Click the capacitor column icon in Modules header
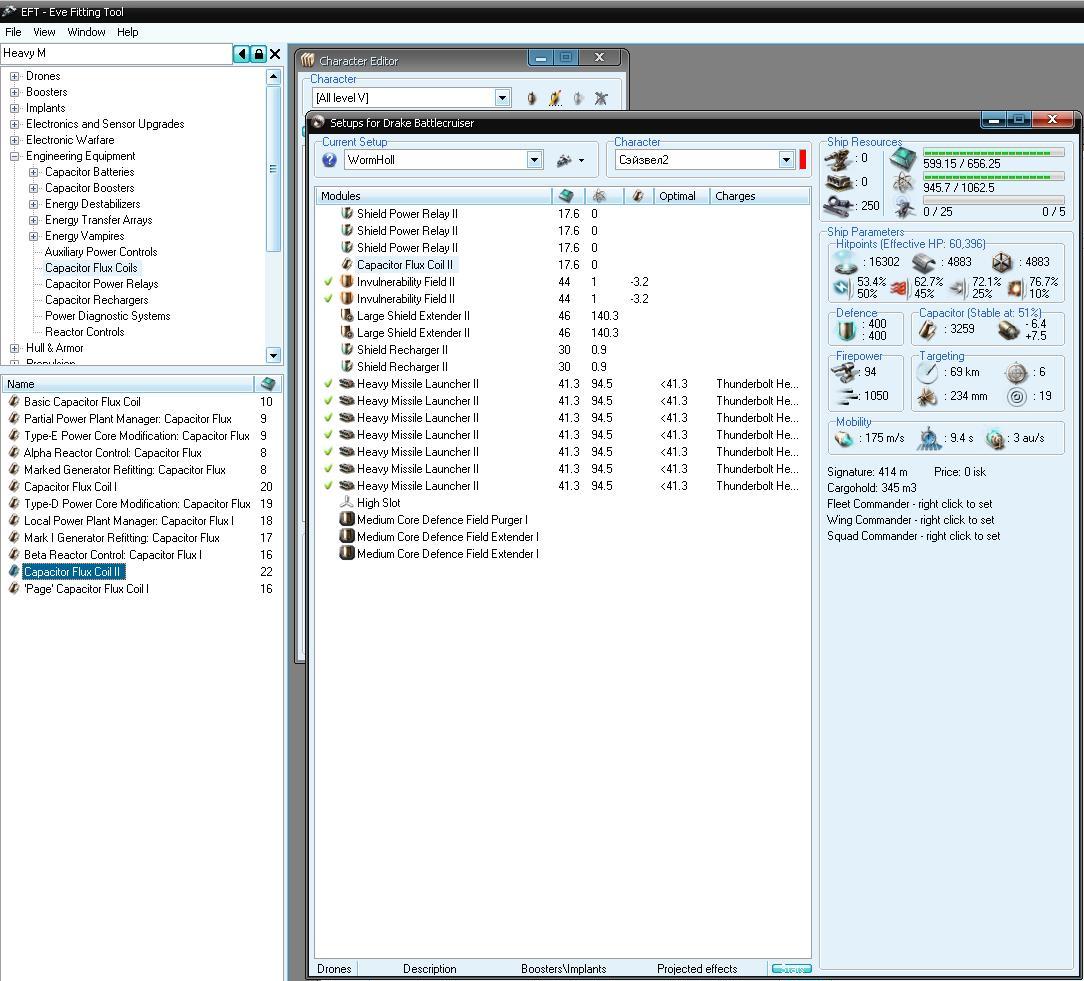1084x981 pixels. point(637,196)
